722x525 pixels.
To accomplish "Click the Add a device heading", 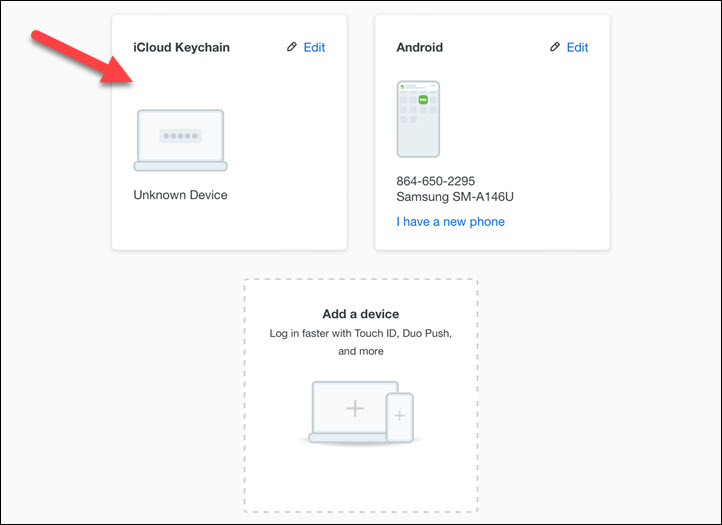I will (361, 314).
